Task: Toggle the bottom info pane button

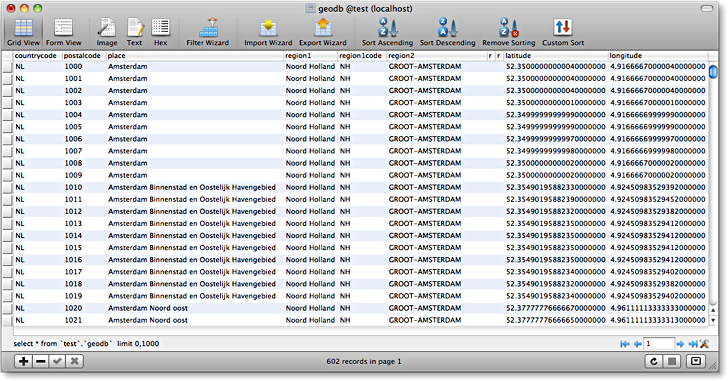Action: coord(696,361)
